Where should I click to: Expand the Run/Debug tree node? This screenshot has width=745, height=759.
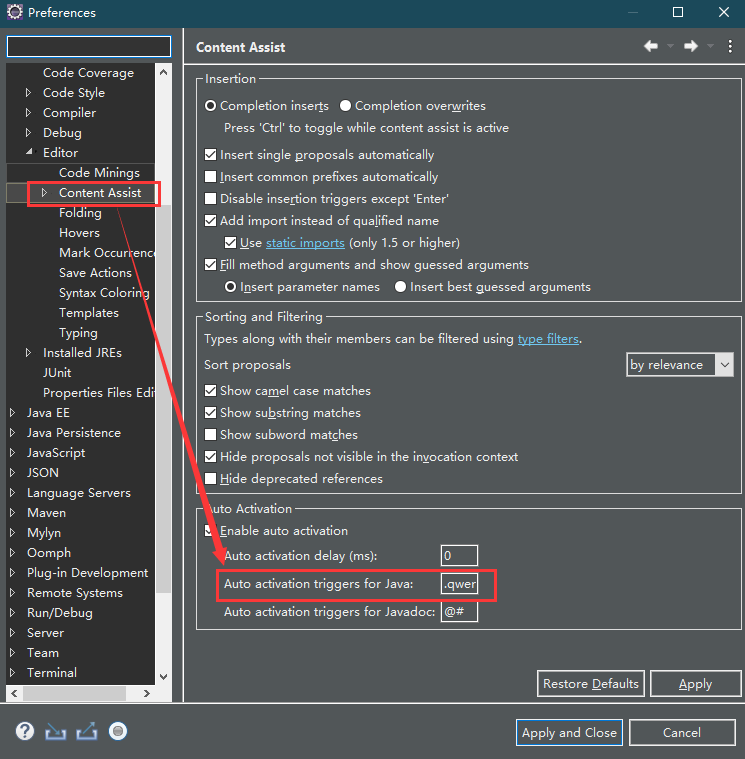point(12,612)
